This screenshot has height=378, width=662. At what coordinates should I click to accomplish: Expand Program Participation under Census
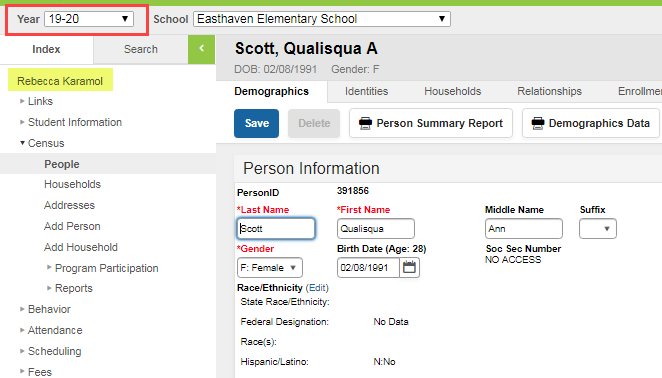tap(49, 267)
